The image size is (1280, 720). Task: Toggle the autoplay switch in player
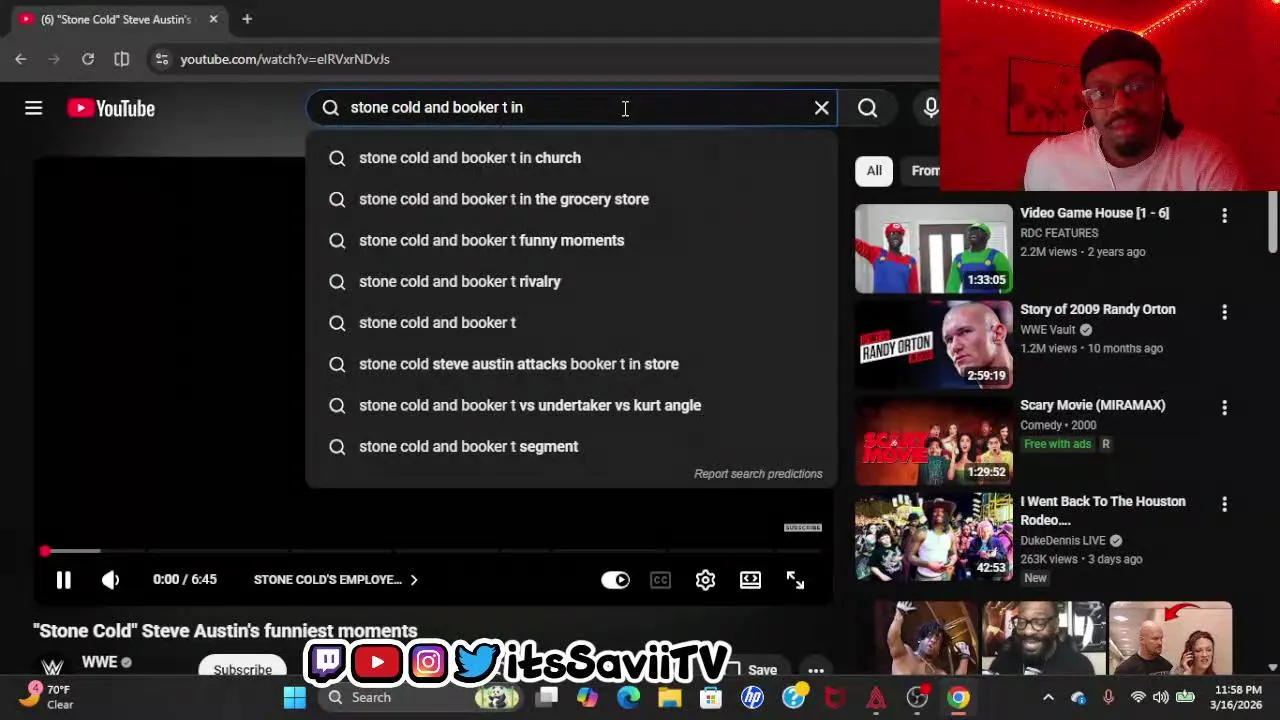[x=615, y=580]
